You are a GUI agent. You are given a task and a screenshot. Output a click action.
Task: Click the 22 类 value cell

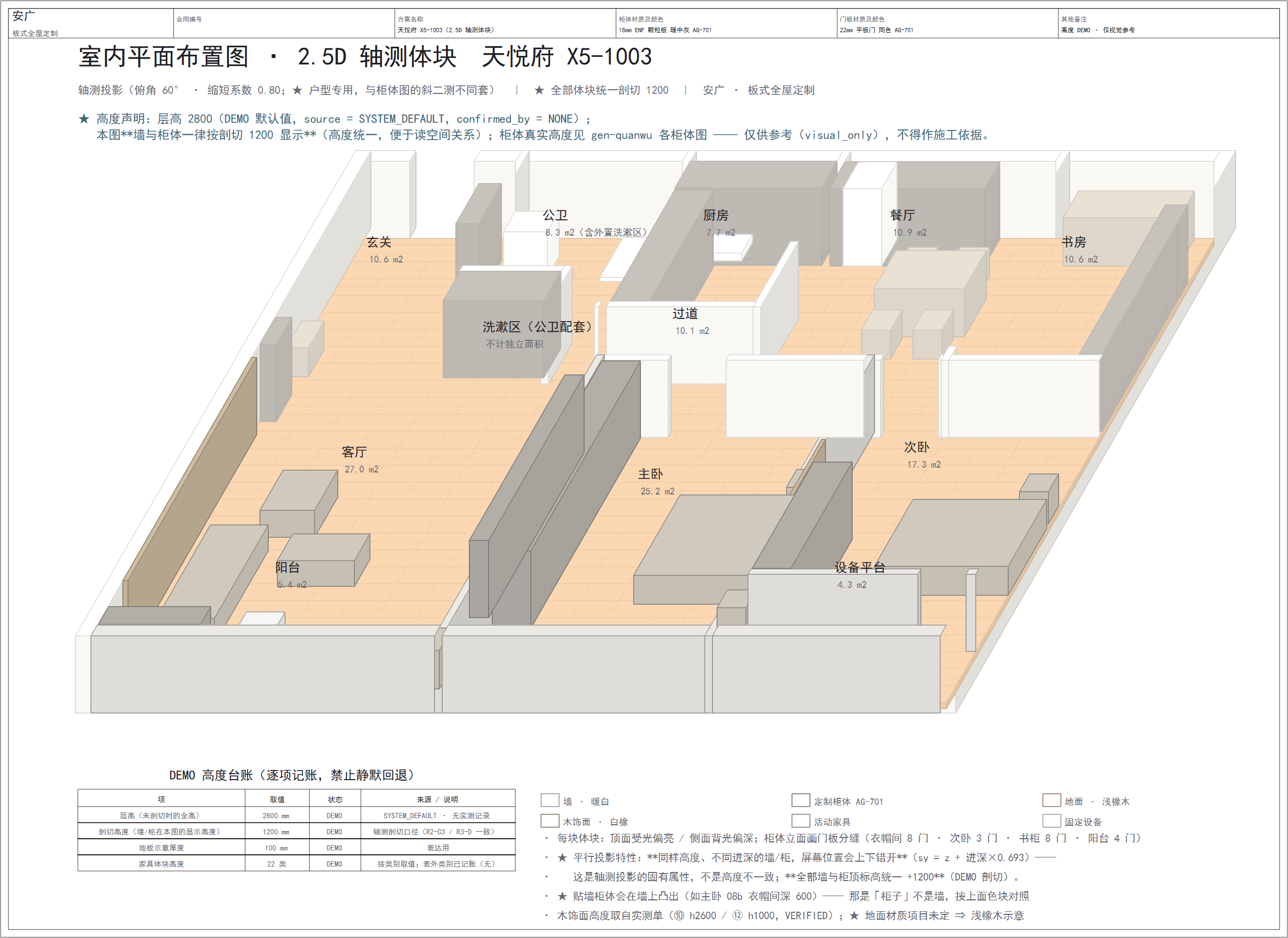276,863
